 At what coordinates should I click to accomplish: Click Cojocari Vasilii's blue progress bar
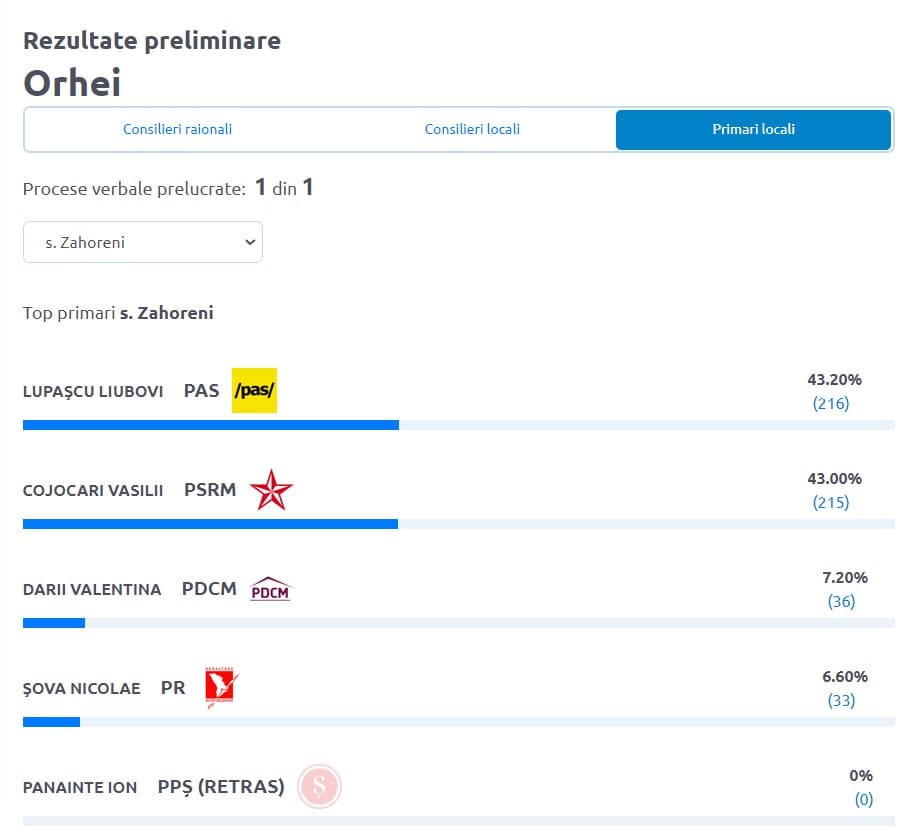(x=210, y=524)
